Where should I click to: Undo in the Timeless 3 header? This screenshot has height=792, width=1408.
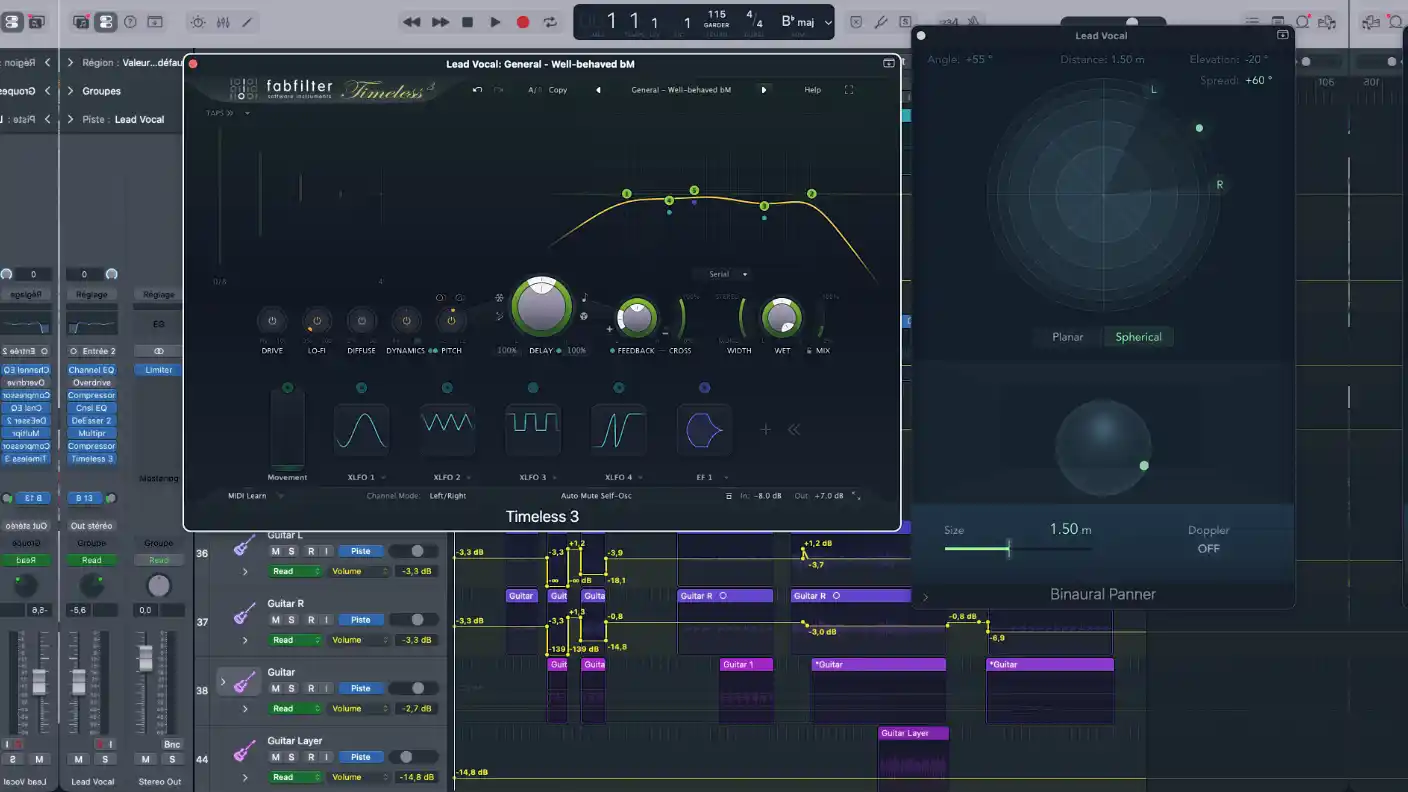(477, 90)
